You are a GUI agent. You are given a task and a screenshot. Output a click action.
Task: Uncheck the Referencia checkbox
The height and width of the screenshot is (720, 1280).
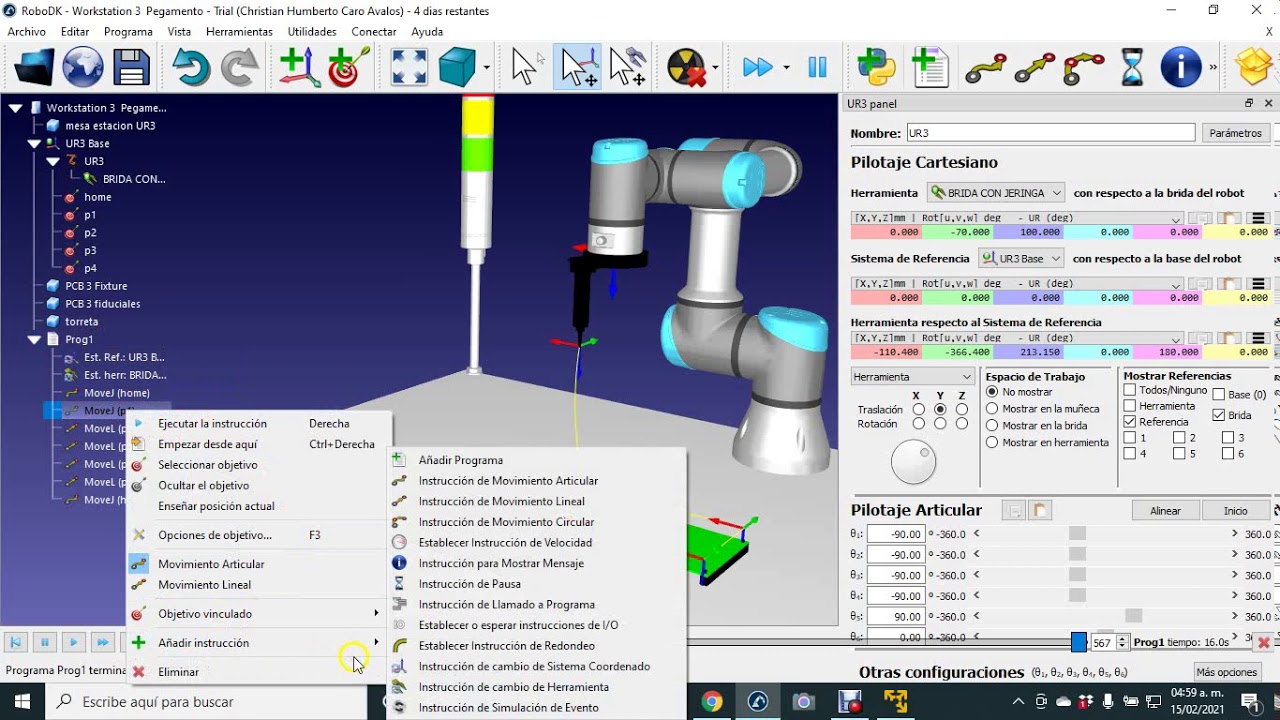click(1130, 422)
